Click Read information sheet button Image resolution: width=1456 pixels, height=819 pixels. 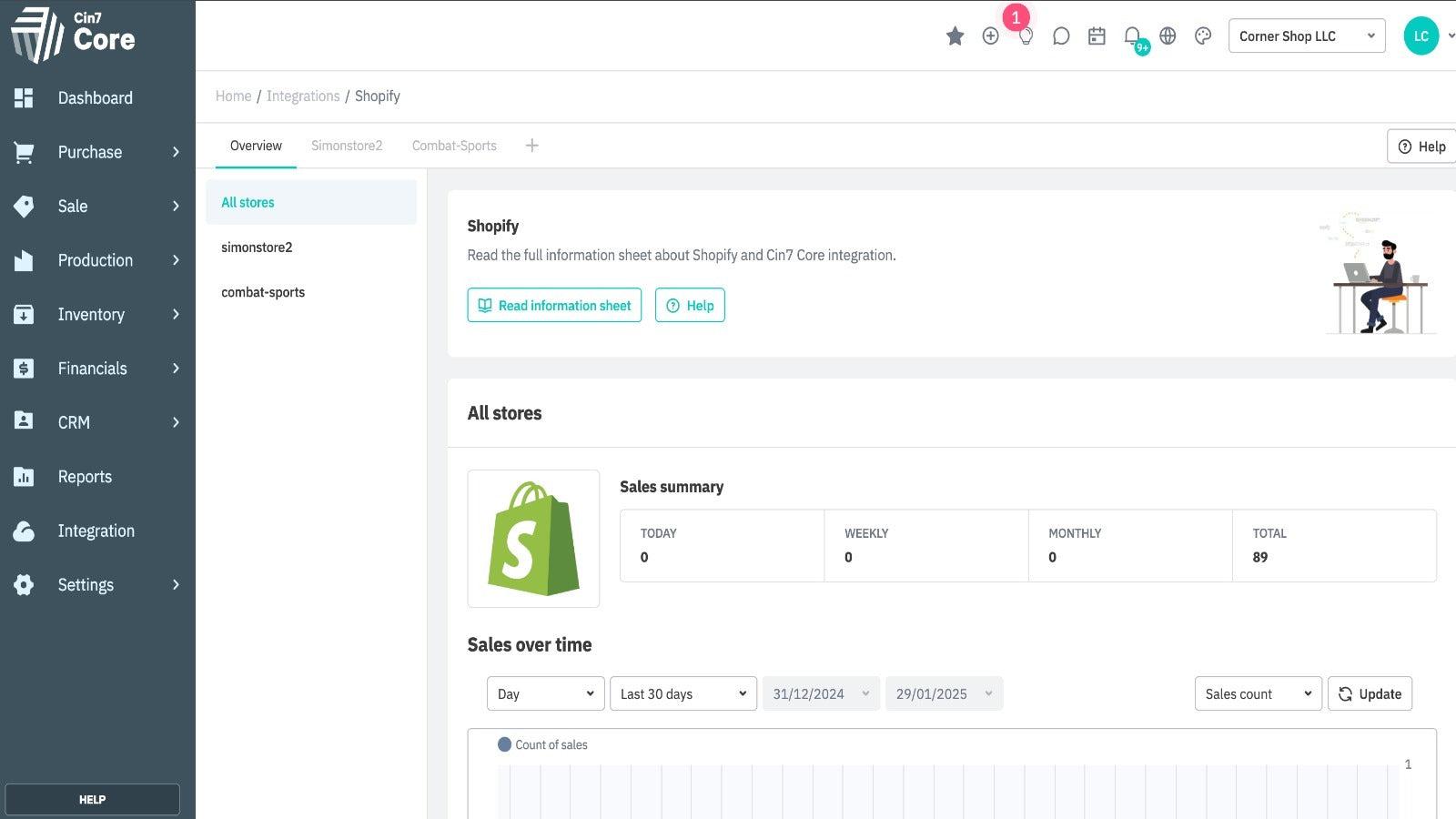[x=554, y=305]
